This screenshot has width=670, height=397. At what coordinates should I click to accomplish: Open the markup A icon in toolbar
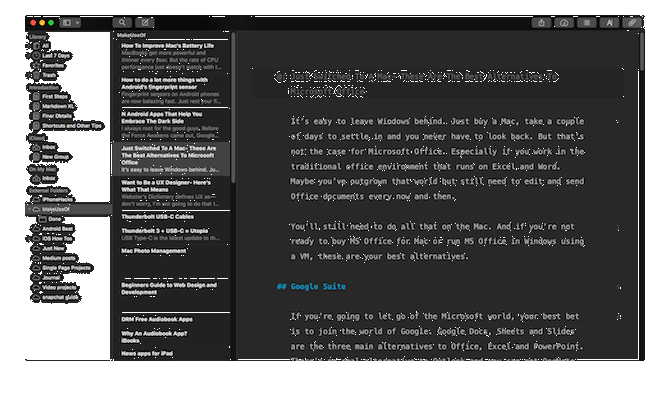coord(609,23)
